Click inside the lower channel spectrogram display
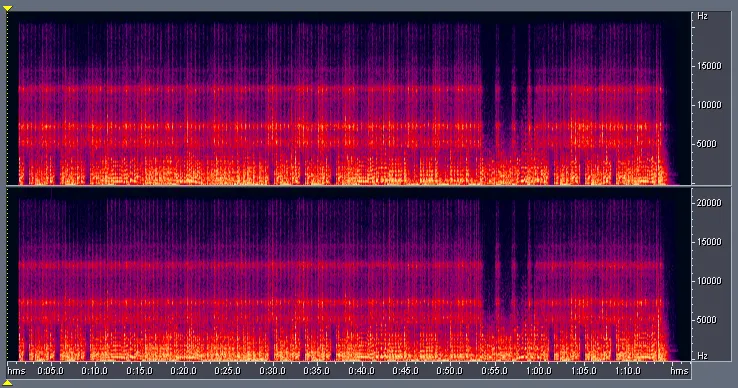Viewport: 738px width, 388px height. coord(348,274)
